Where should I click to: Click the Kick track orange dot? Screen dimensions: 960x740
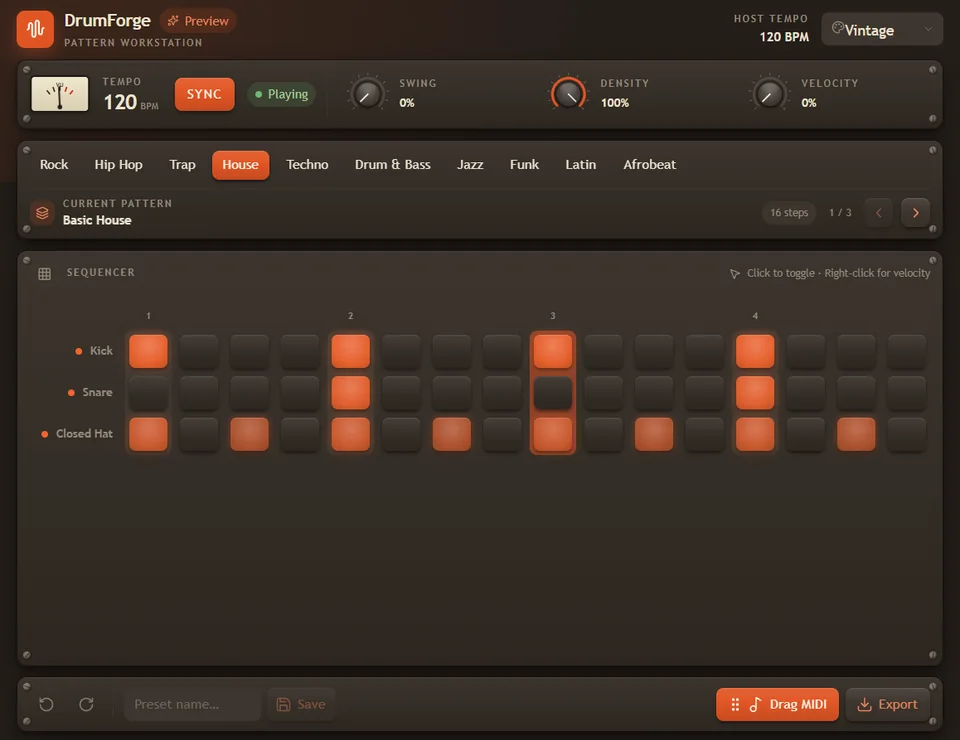point(78,351)
